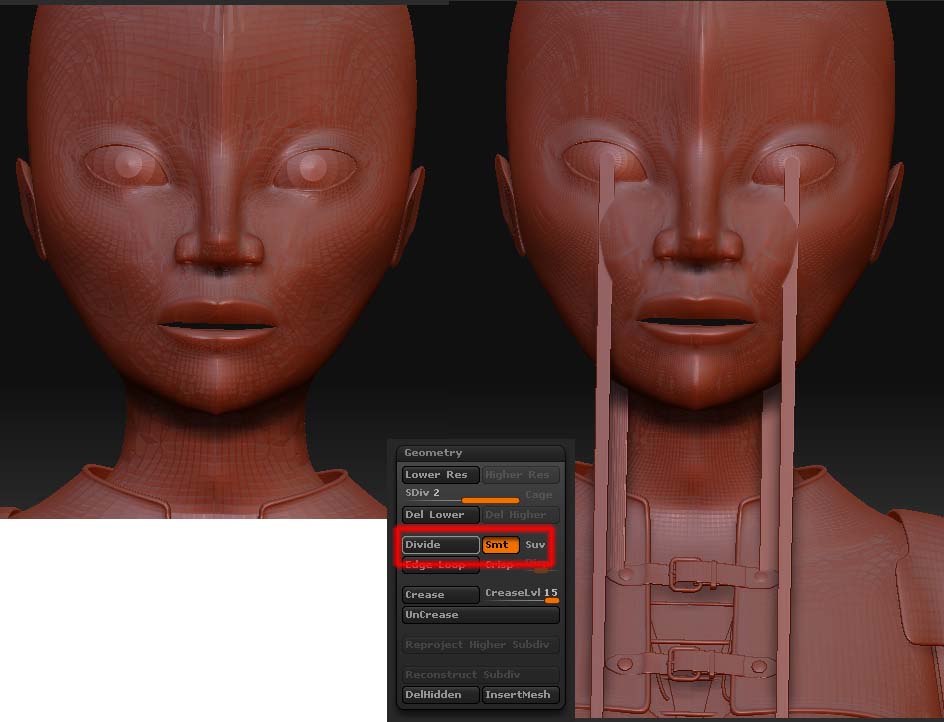Screen dimensions: 944x722
Task: Click the Lower Res button
Action: (440, 475)
